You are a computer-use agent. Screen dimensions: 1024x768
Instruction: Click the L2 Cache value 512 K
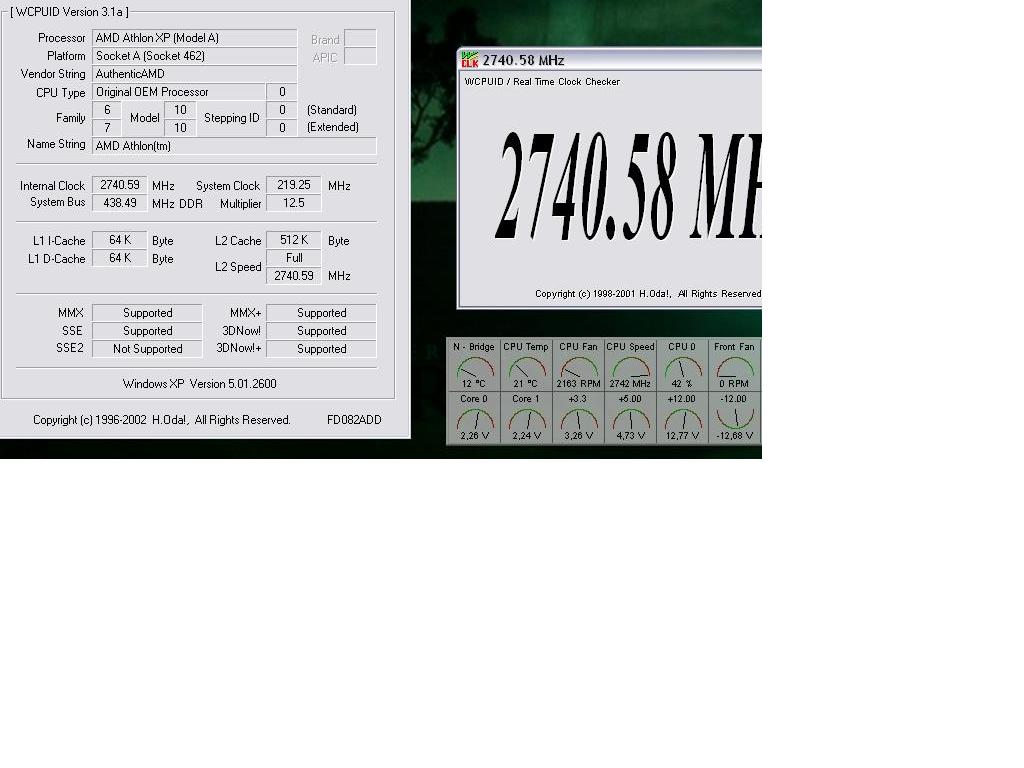click(x=294, y=240)
